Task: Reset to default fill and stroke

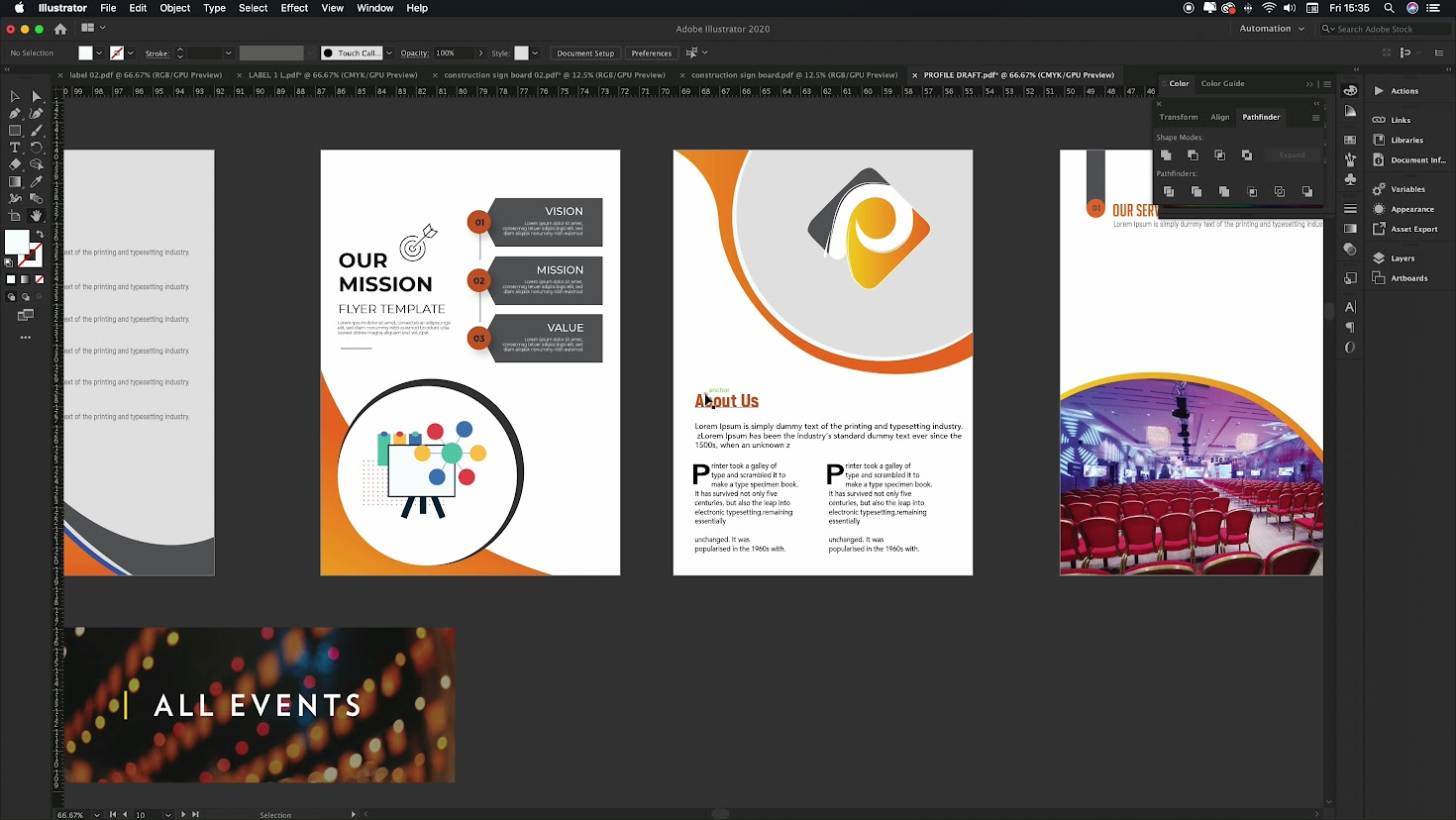Action: [9, 262]
